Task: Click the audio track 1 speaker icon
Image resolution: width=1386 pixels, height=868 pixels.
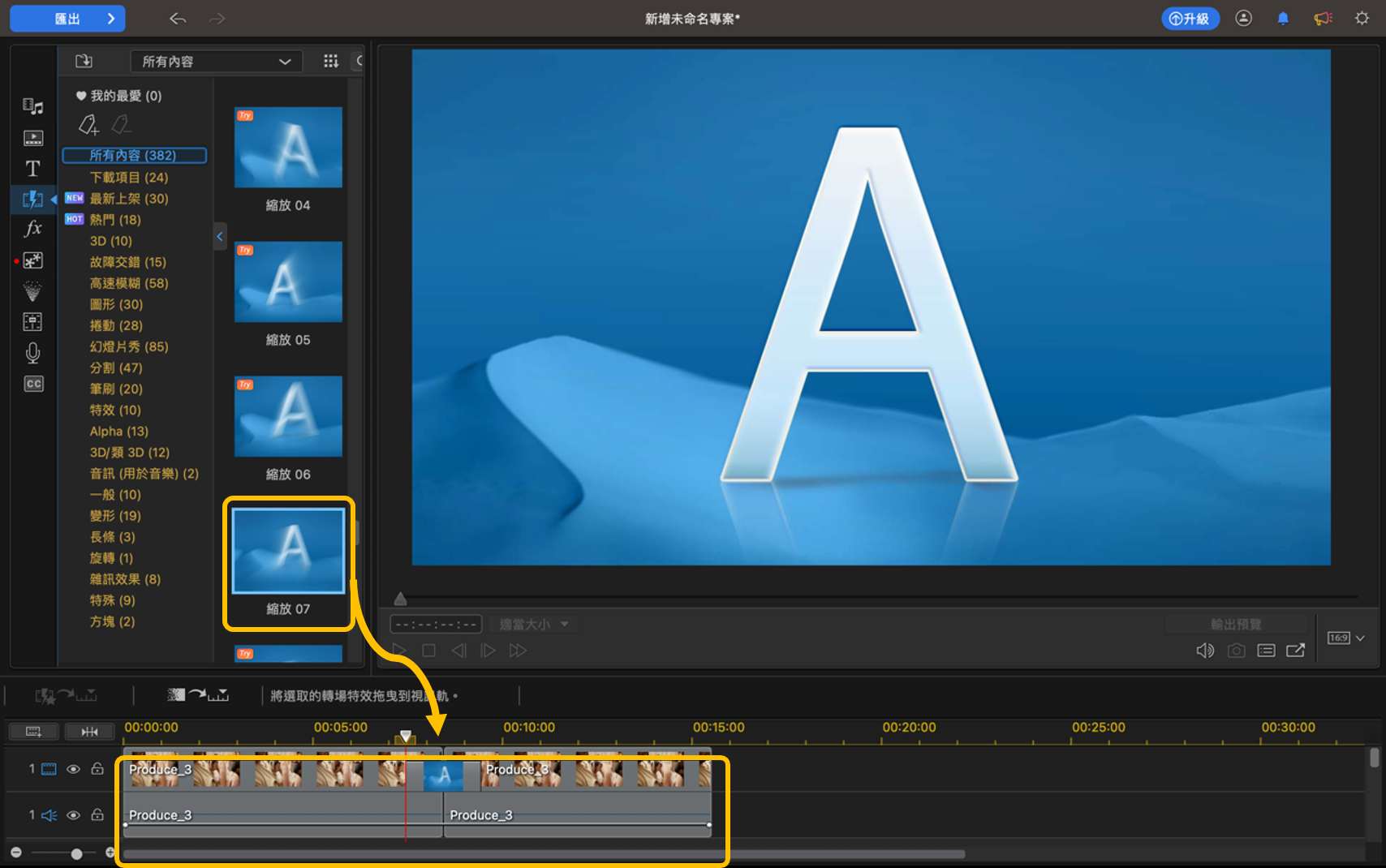Action: pos(49,815)
